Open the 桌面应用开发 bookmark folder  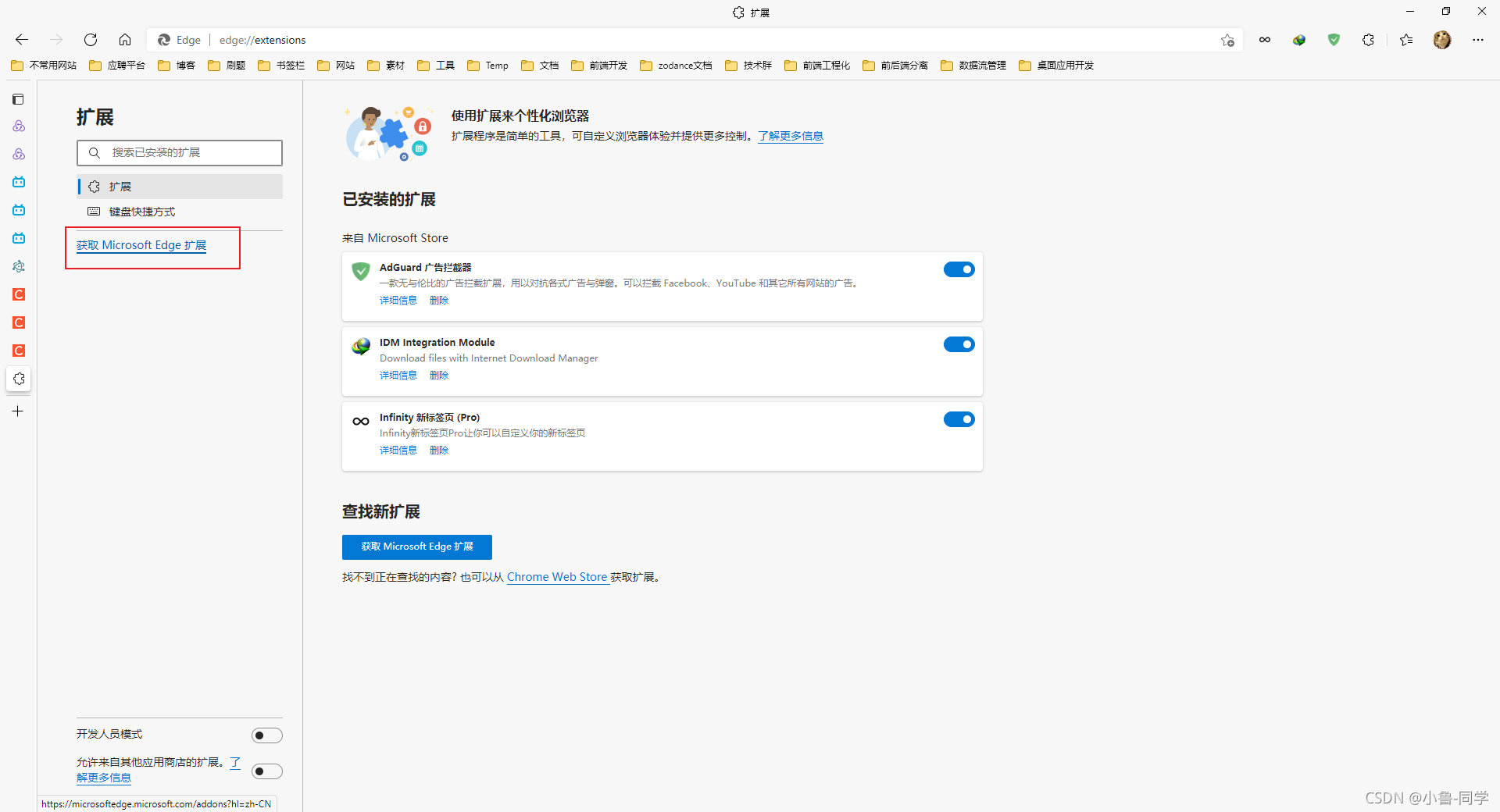1056,66
